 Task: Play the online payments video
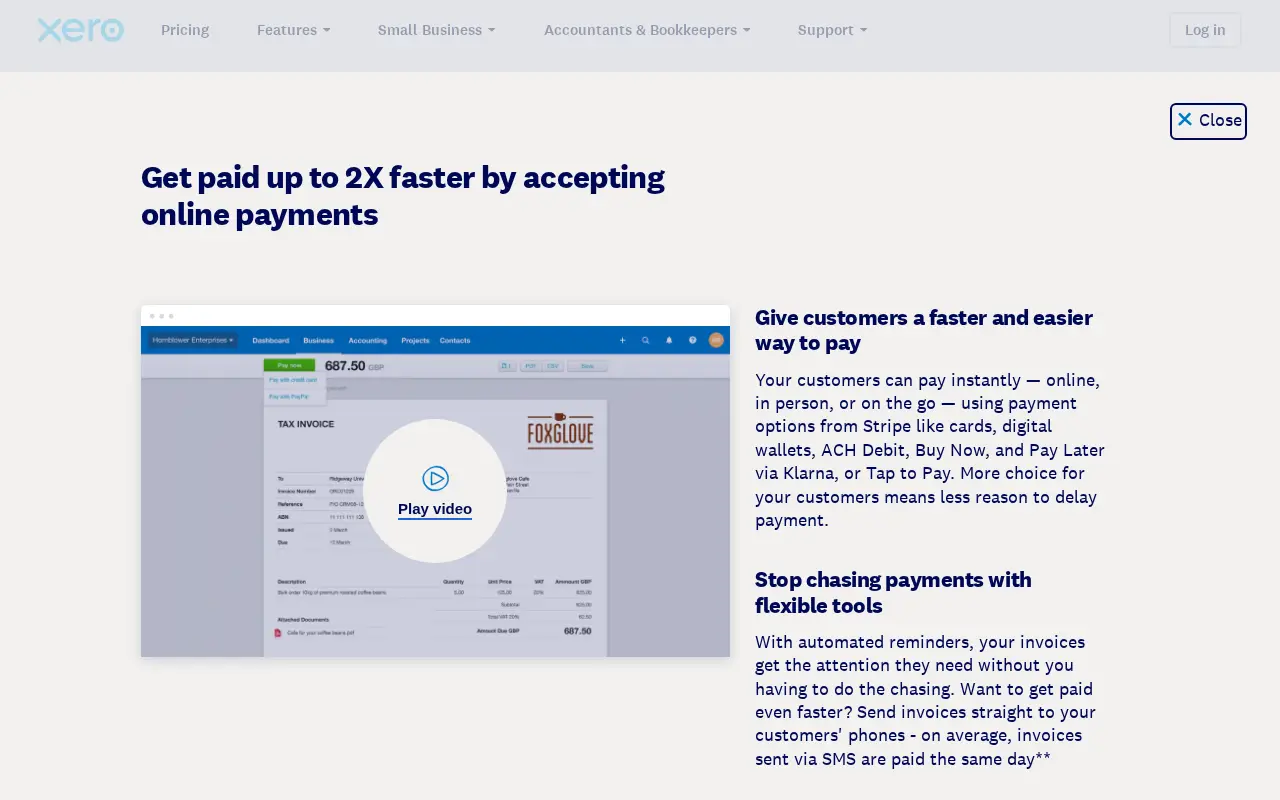[x=435, y=491]
